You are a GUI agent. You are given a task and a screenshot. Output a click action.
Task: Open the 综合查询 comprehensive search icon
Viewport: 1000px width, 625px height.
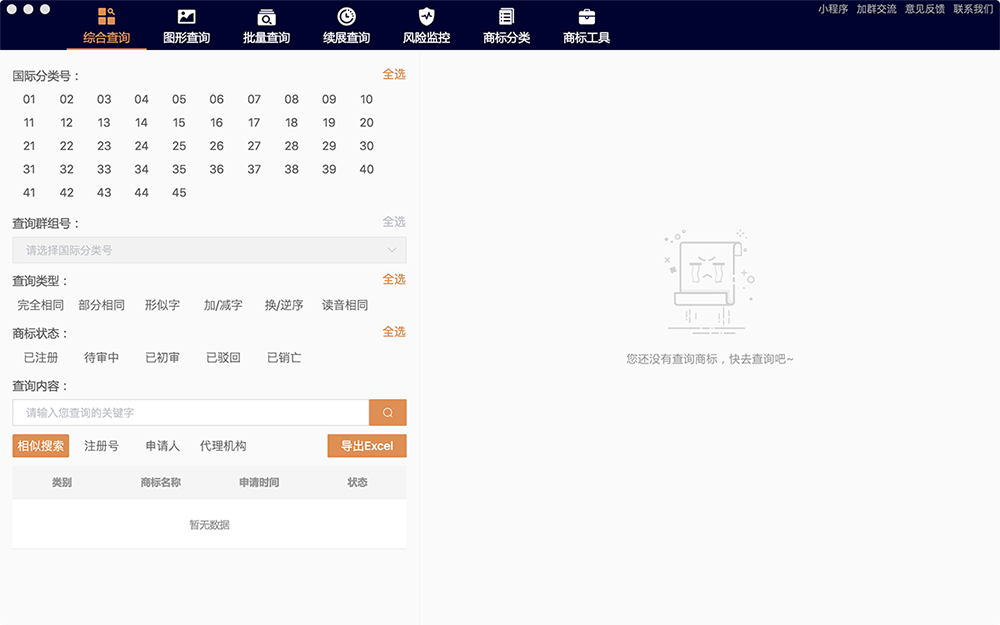click(x=106, y=17)
